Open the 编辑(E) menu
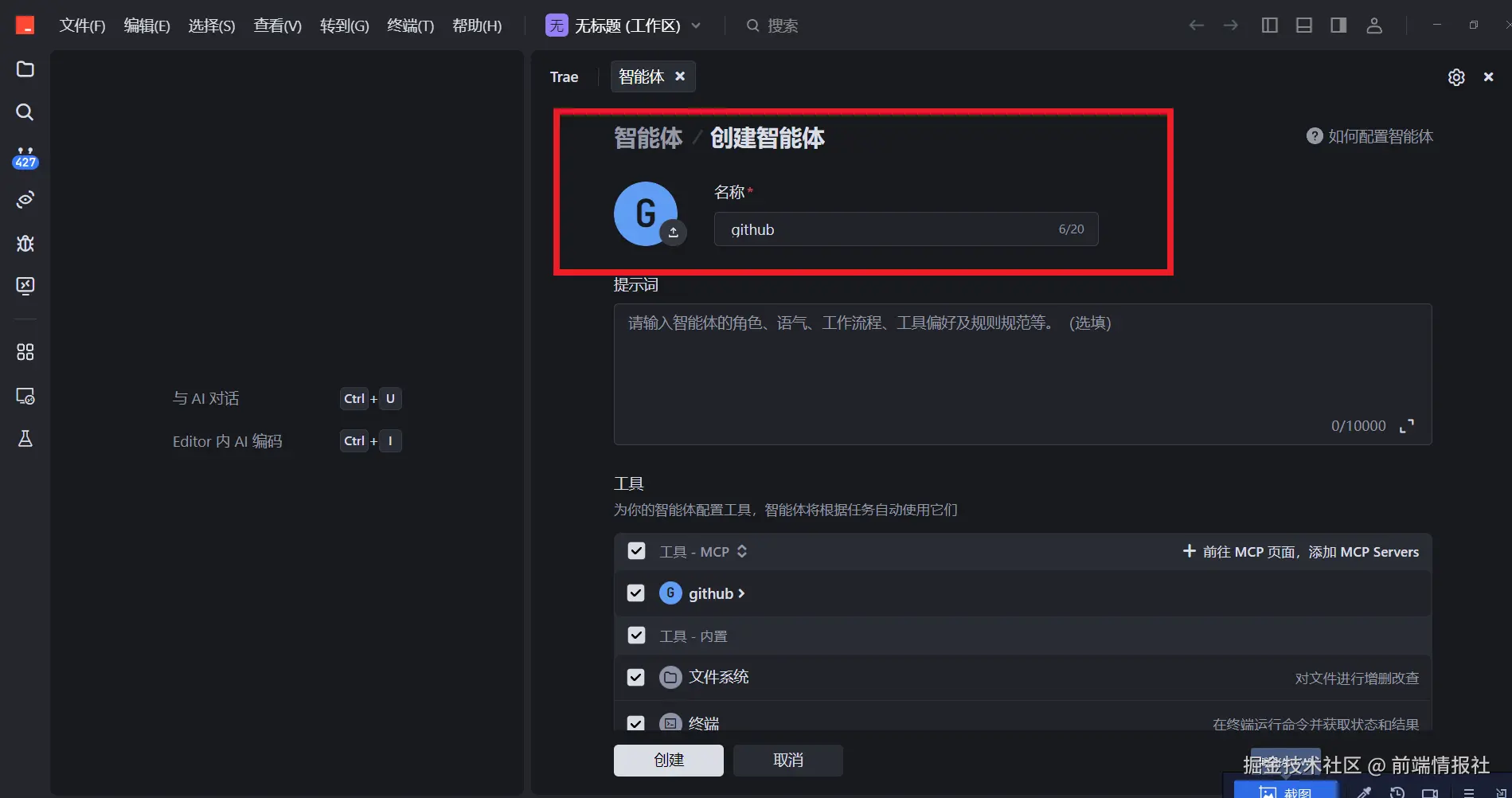The image size is (1512, 798). (147, 25)
